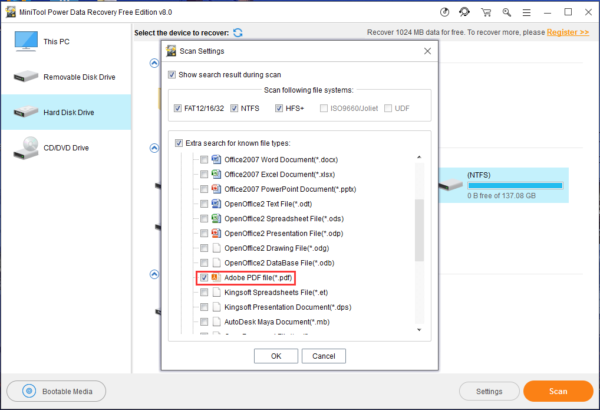Open the Settings button near Scan
The height and width of the screenshot is (410, 600).
point(489,391)
